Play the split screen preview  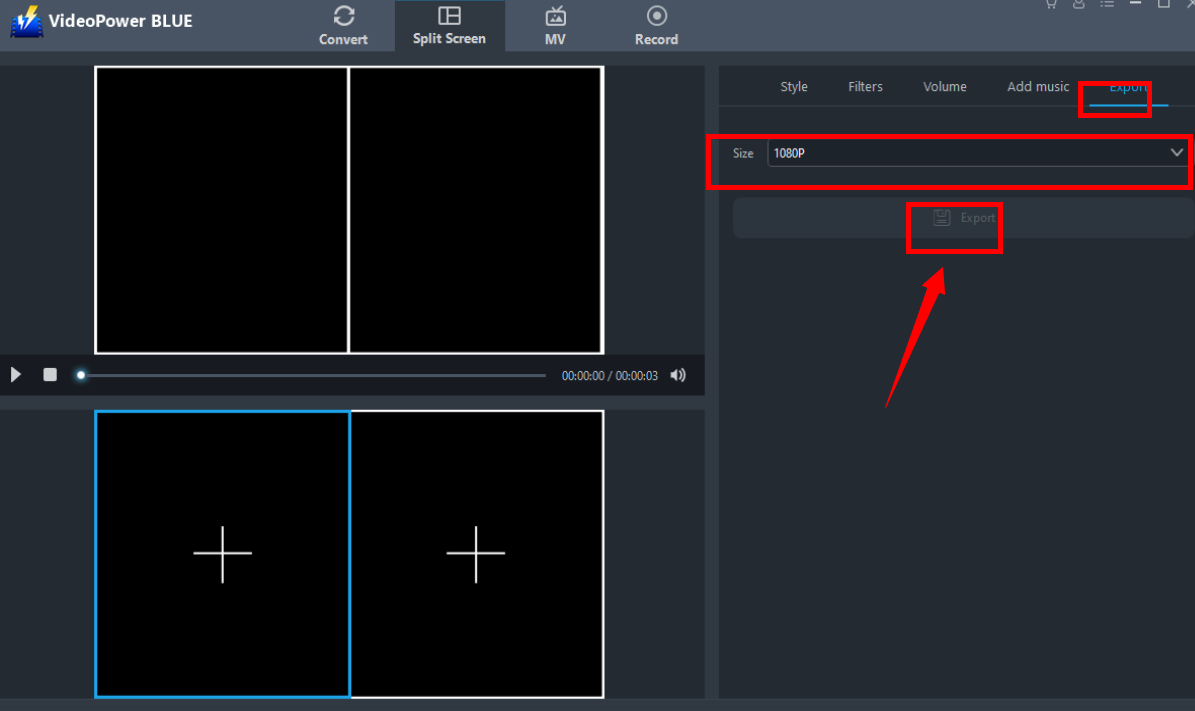coord(15,374)
